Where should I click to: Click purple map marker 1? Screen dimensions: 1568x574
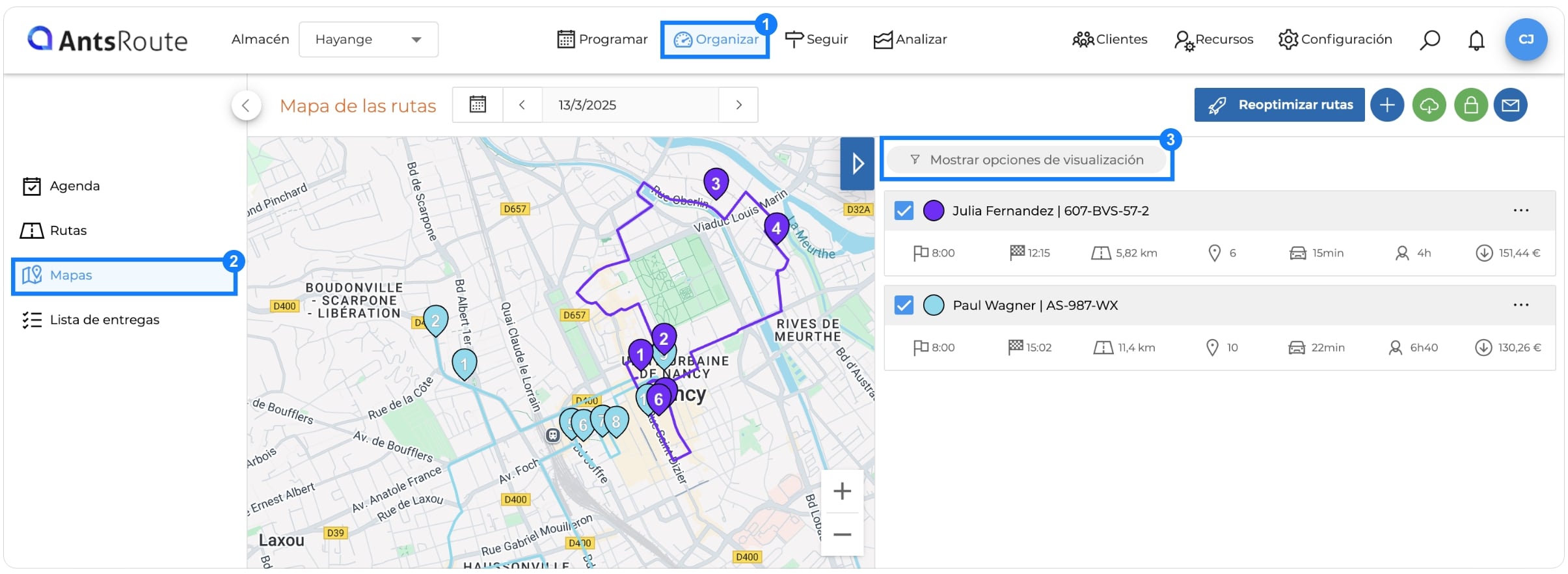pos(640,355)
